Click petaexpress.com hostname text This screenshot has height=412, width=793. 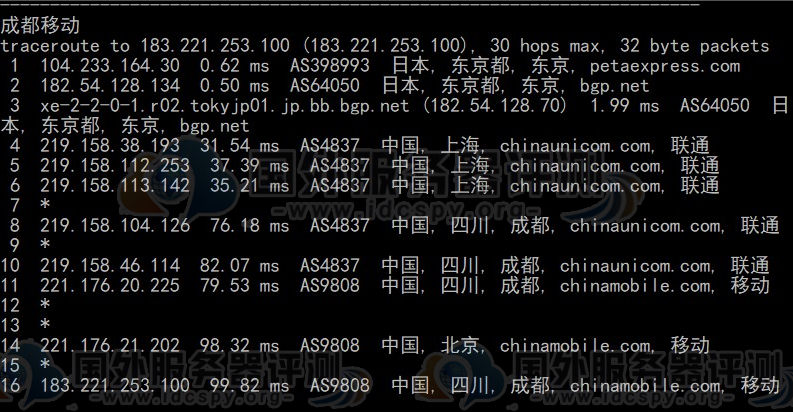click(x=665, y=66)
